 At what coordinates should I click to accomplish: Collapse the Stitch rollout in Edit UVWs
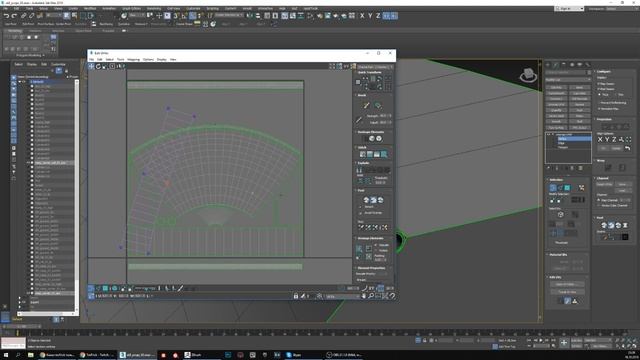(x=362, y=147)
